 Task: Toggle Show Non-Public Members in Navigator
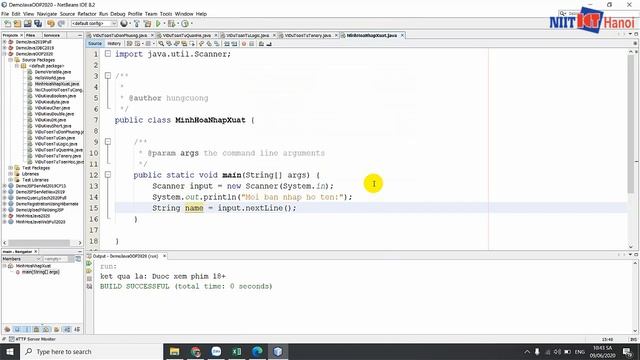click(x=37, y=329)
